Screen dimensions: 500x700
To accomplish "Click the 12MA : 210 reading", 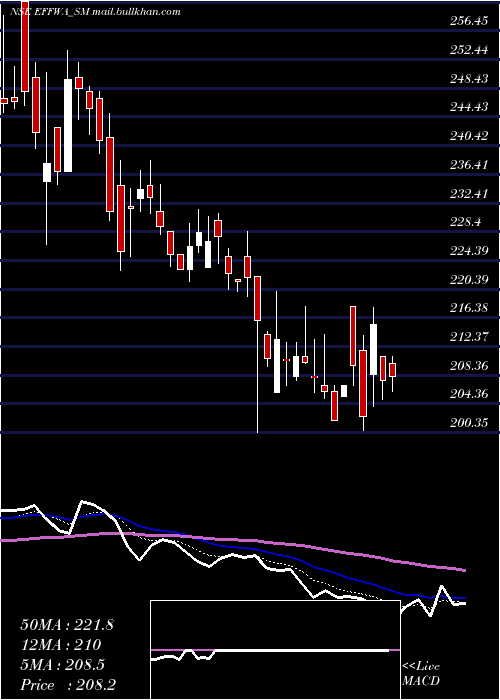I will coord(60,645).
